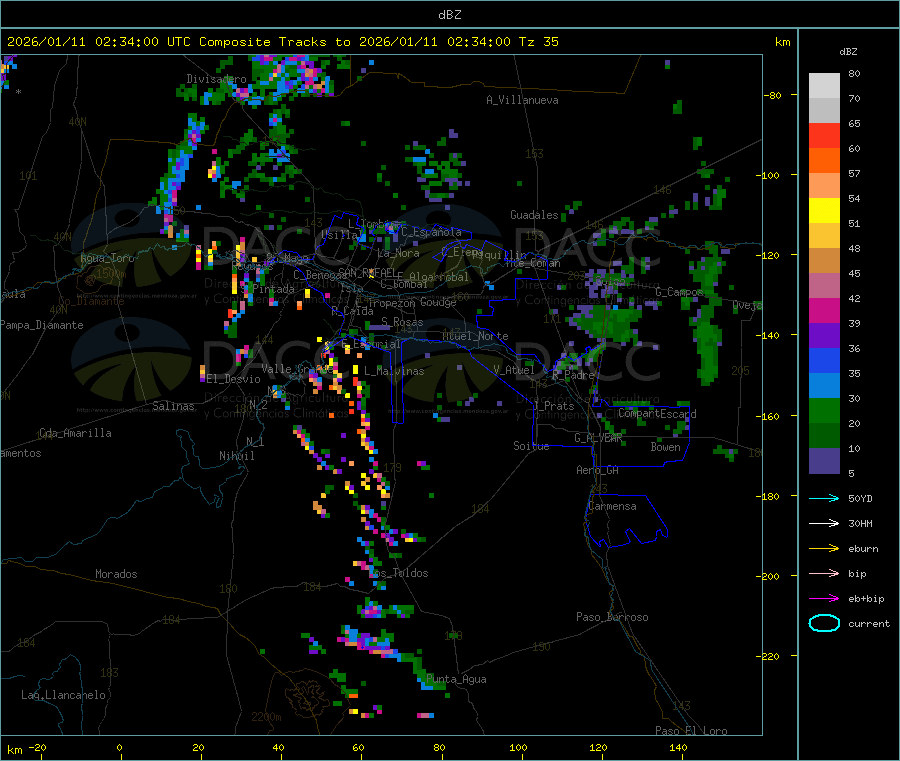Click the 'Carmensa' map label

tap(612, 506)
